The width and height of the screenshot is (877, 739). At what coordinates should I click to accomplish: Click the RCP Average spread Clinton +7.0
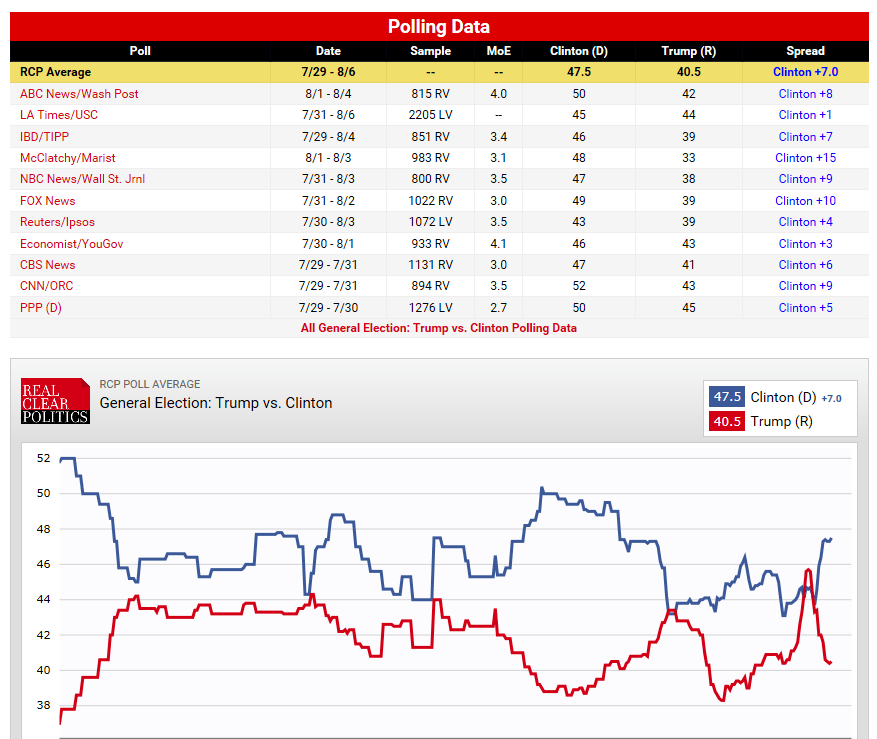pos(805,72)
